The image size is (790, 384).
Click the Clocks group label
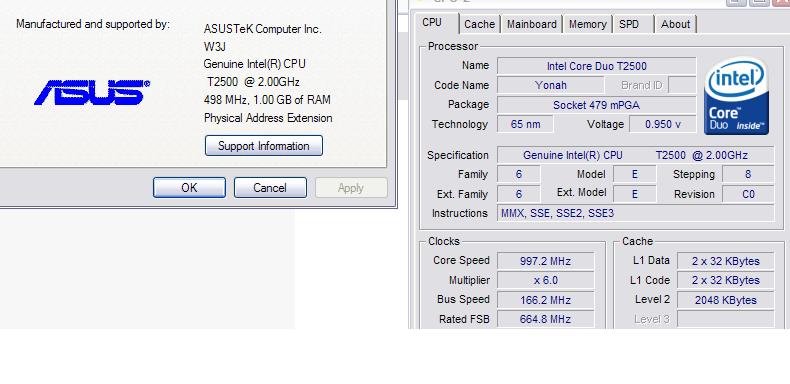pos(444,241)
